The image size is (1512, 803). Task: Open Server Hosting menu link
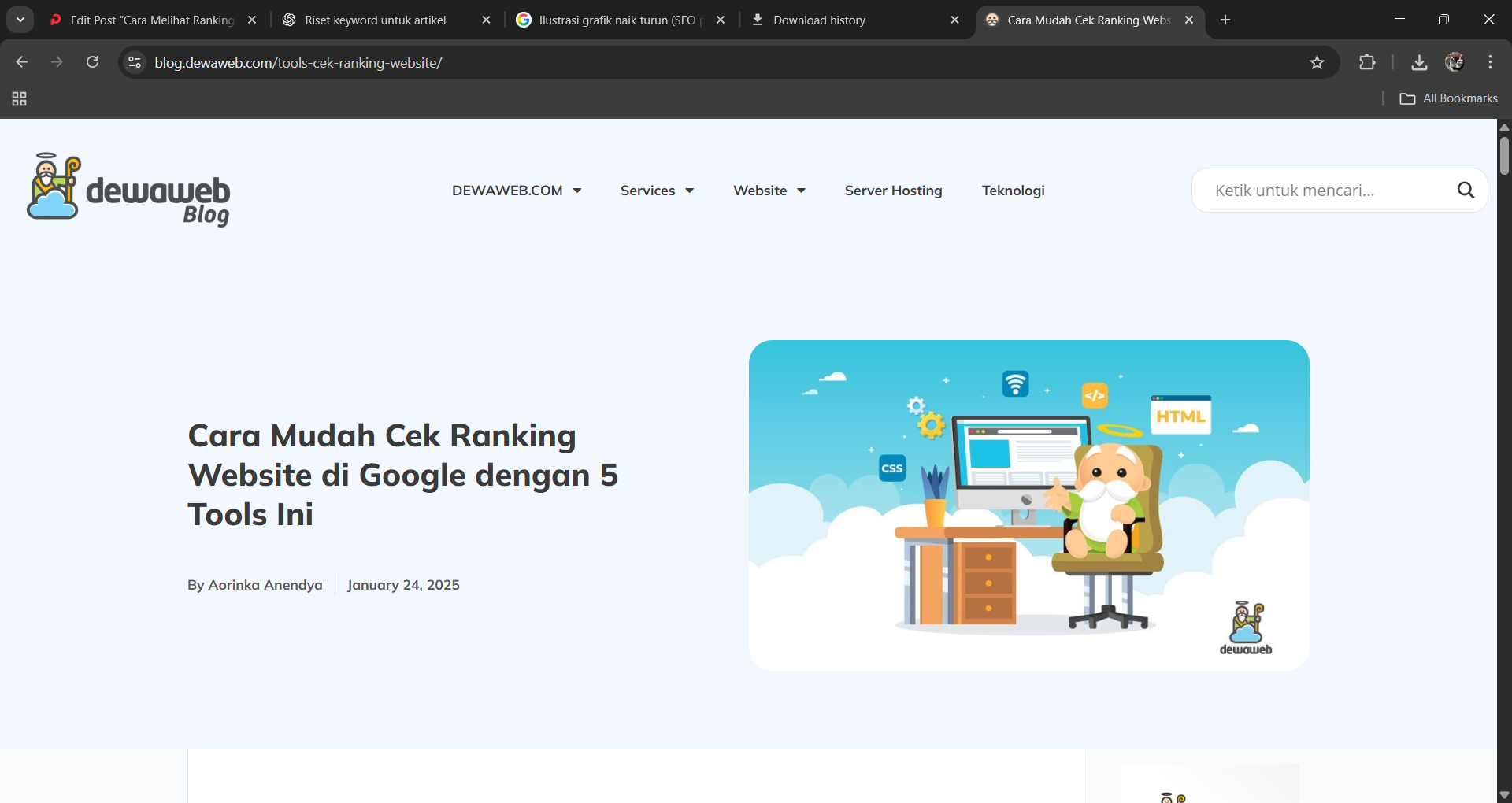point(893,191)
